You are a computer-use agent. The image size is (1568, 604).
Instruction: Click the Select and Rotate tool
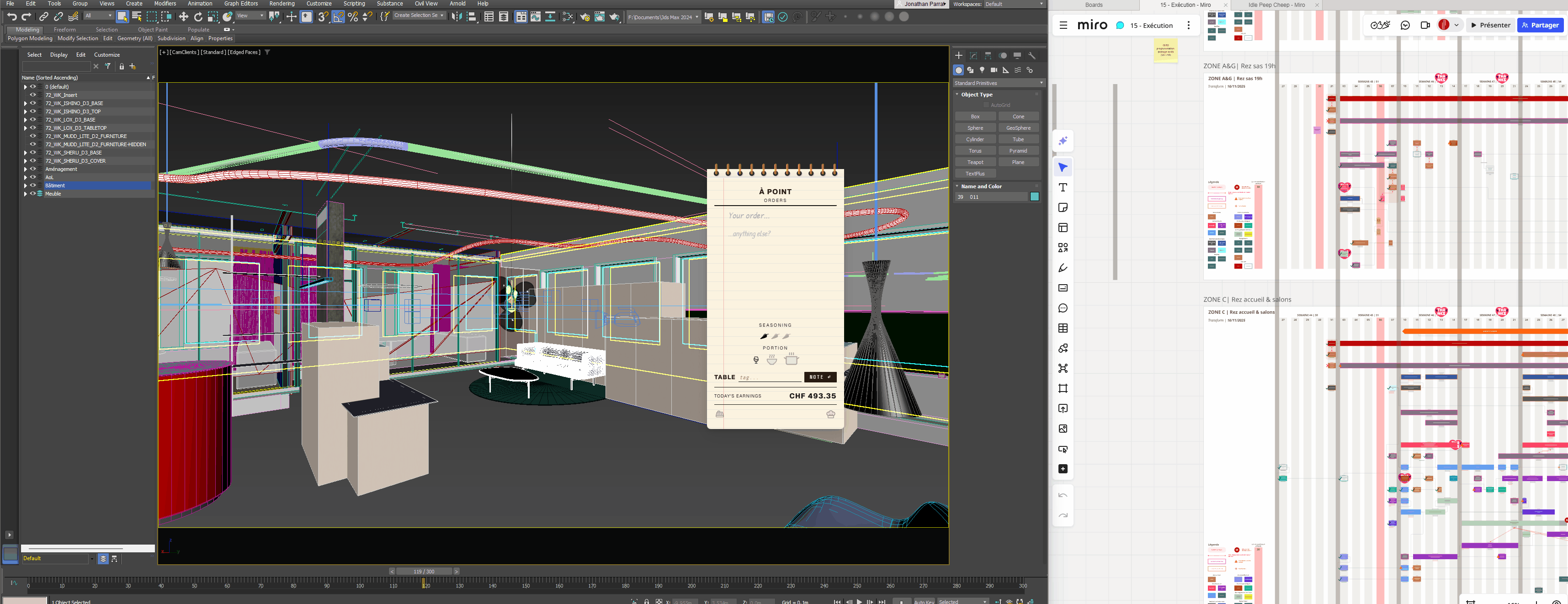tap(198, 17)
